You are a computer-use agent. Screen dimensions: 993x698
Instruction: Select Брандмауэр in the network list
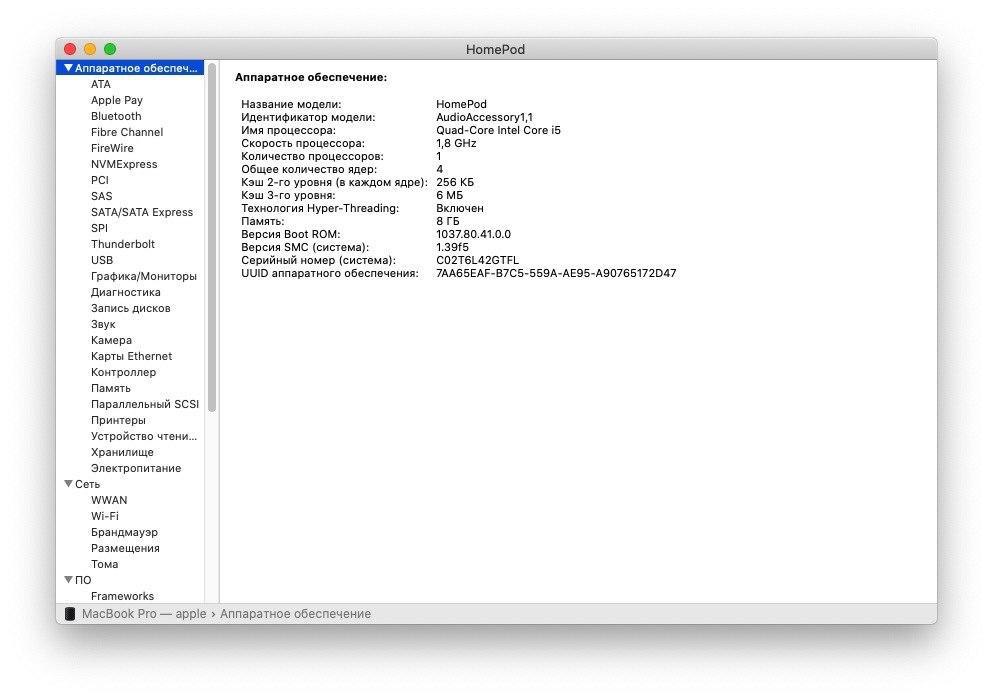(x=124, y=532)
